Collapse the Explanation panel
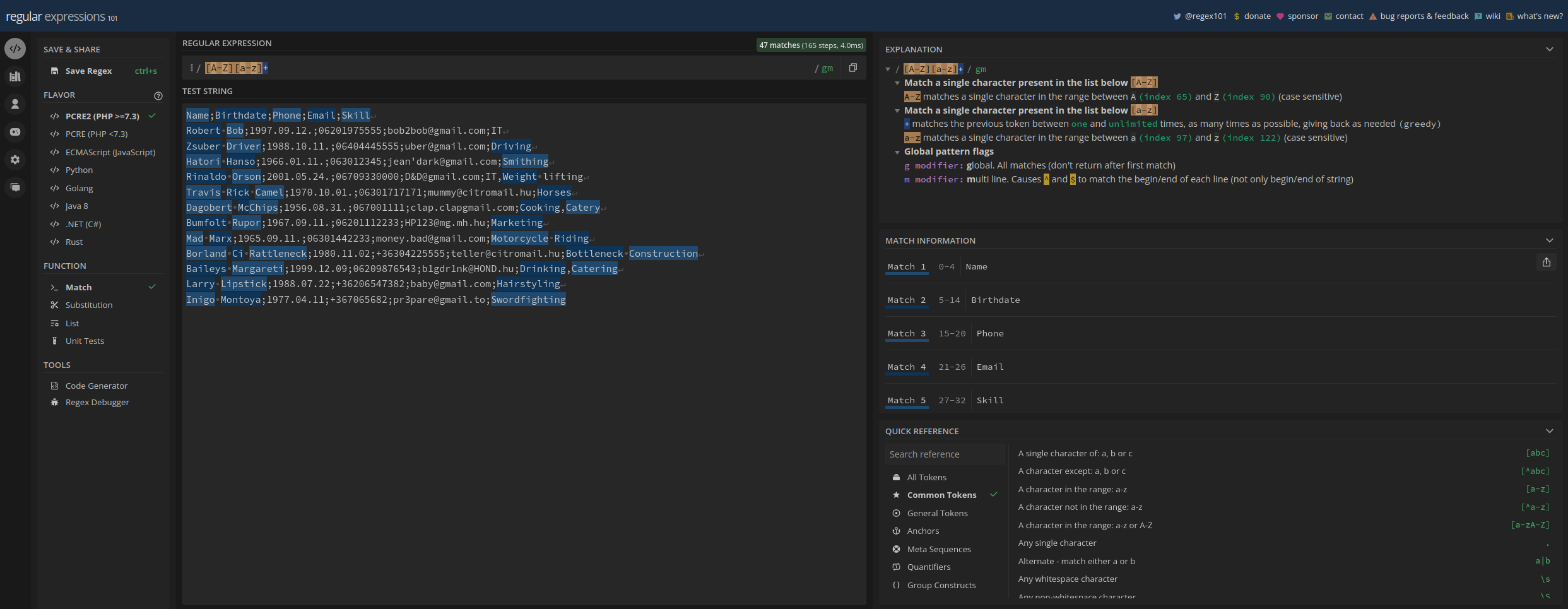Viewport: 1568px width, 609px height. (1549, 49)
